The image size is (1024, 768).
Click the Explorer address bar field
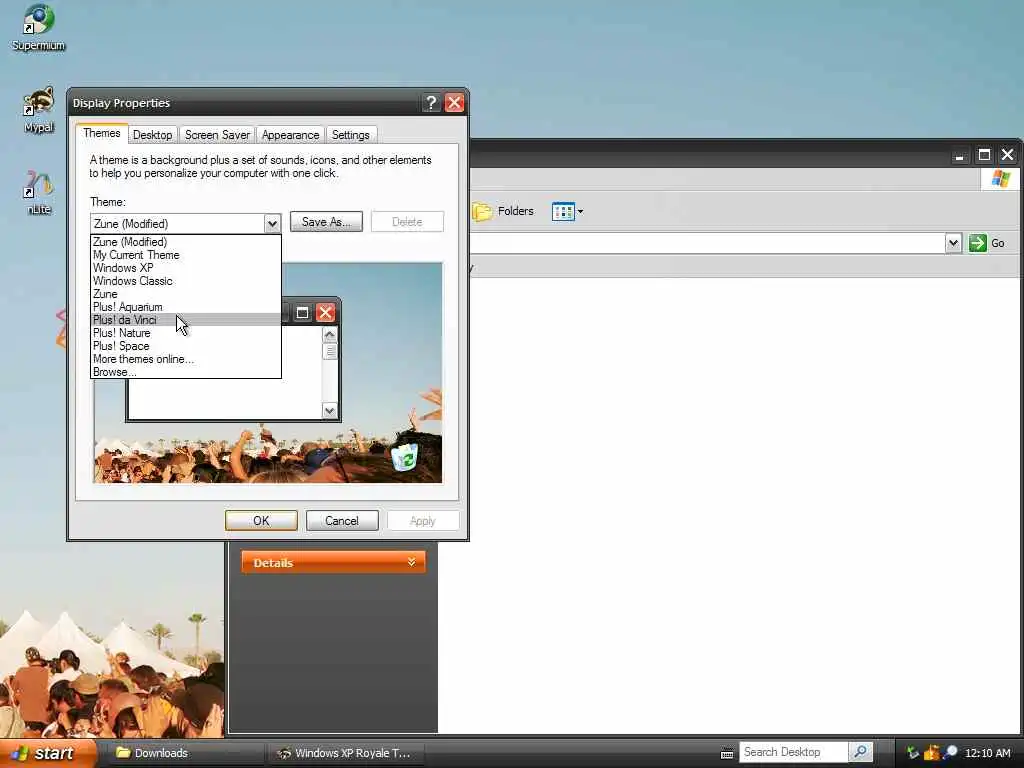click(x=707, y=243)
